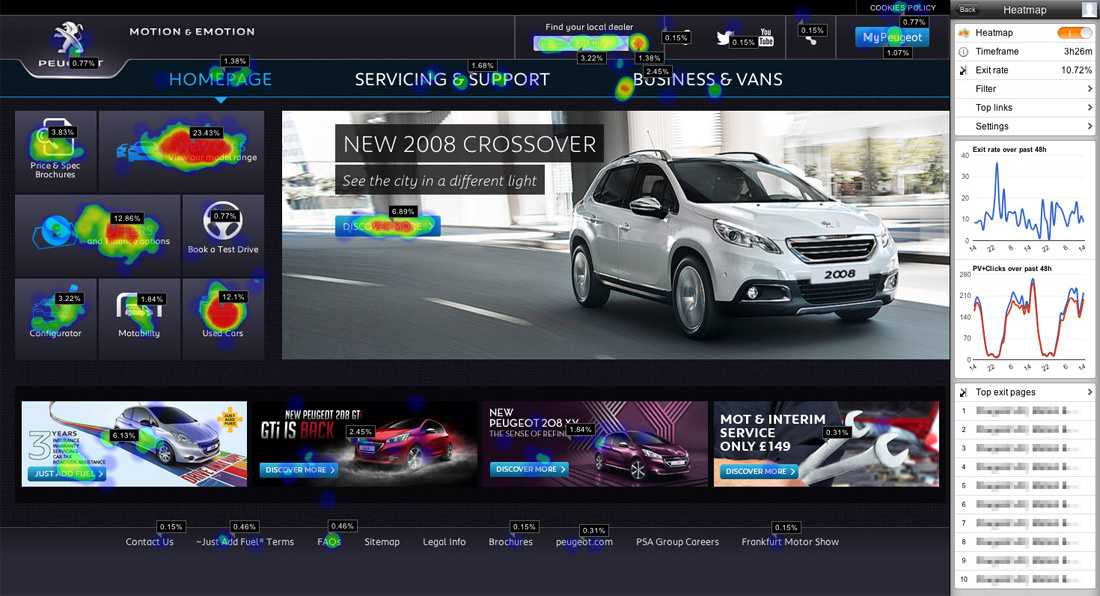Expand the Top links row
The image size is (1100, 596).
[x=1025, y=107]
